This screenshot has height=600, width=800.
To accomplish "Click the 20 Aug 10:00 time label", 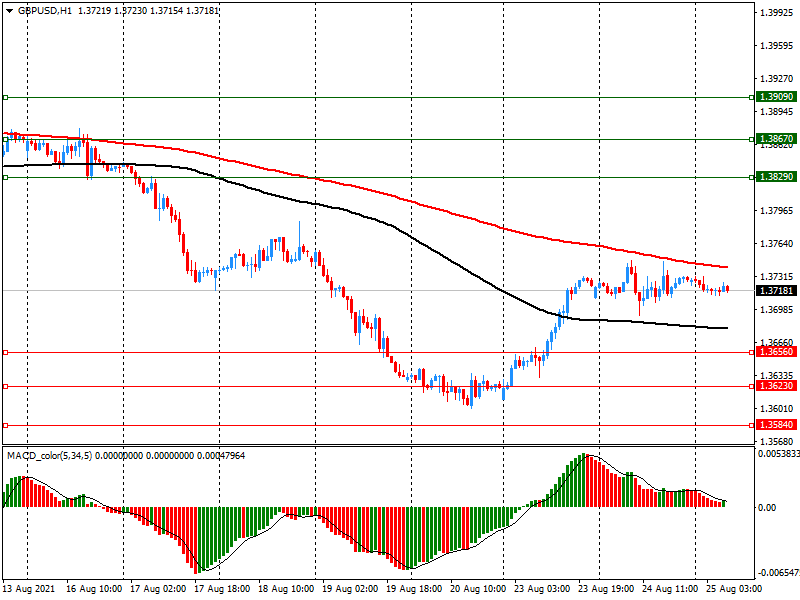I will point(478,589).
